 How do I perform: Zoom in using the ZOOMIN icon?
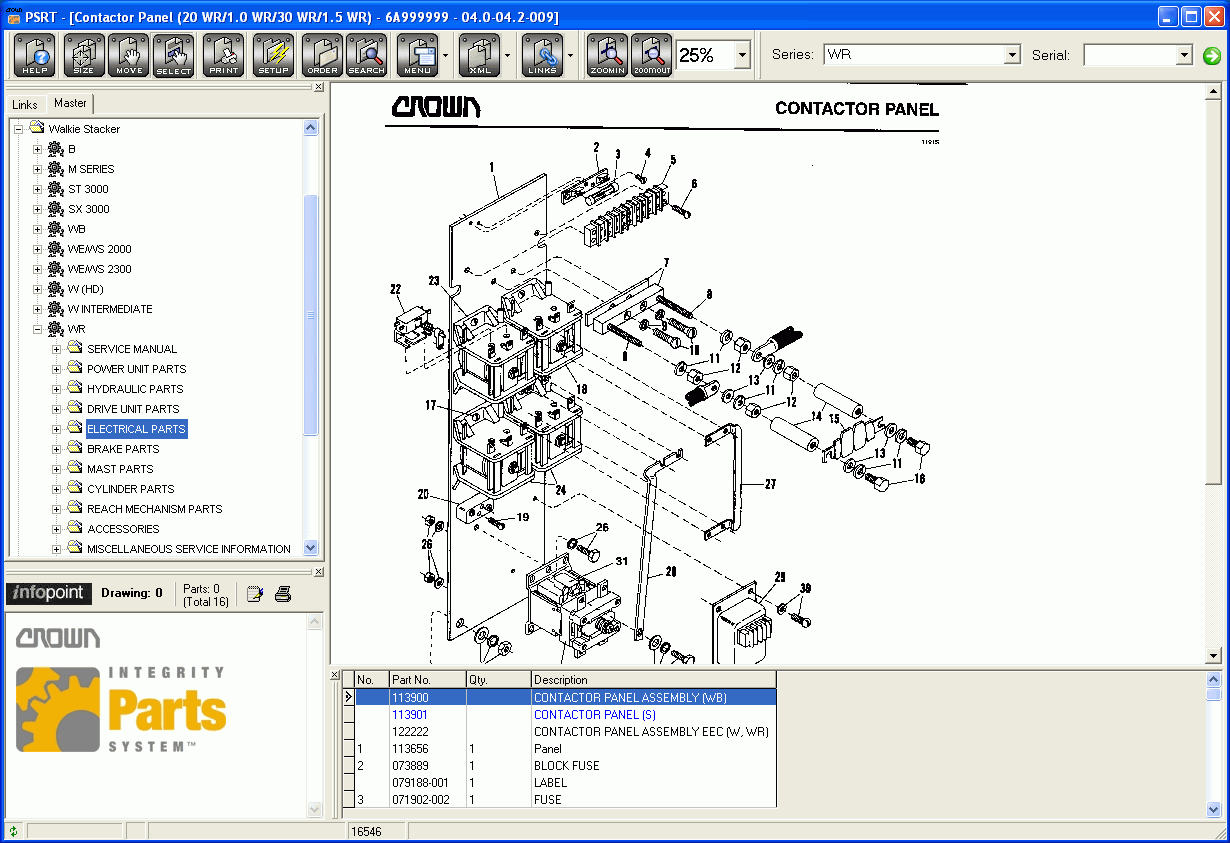click(606, 55)
